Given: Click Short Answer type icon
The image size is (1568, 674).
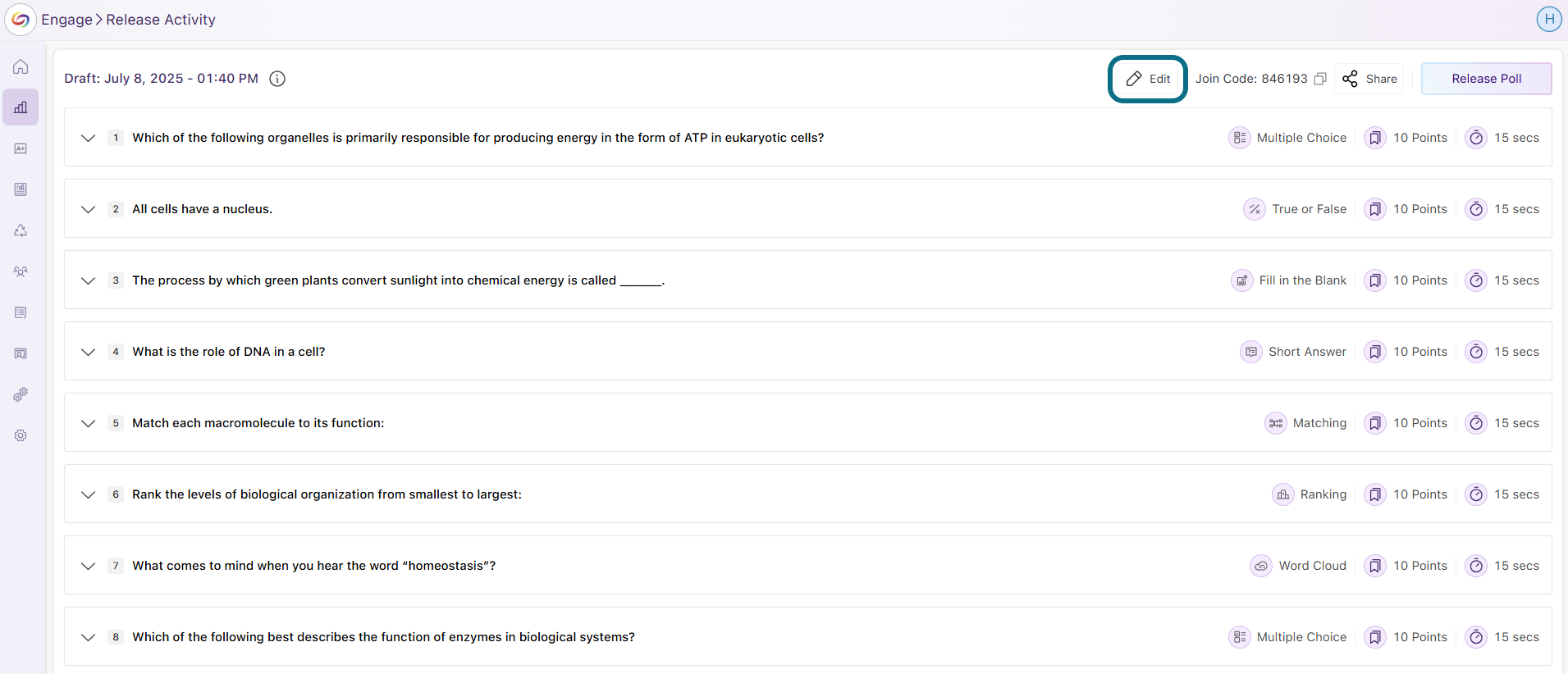Looking at the screenshot, I should [x=1251, y=352].
